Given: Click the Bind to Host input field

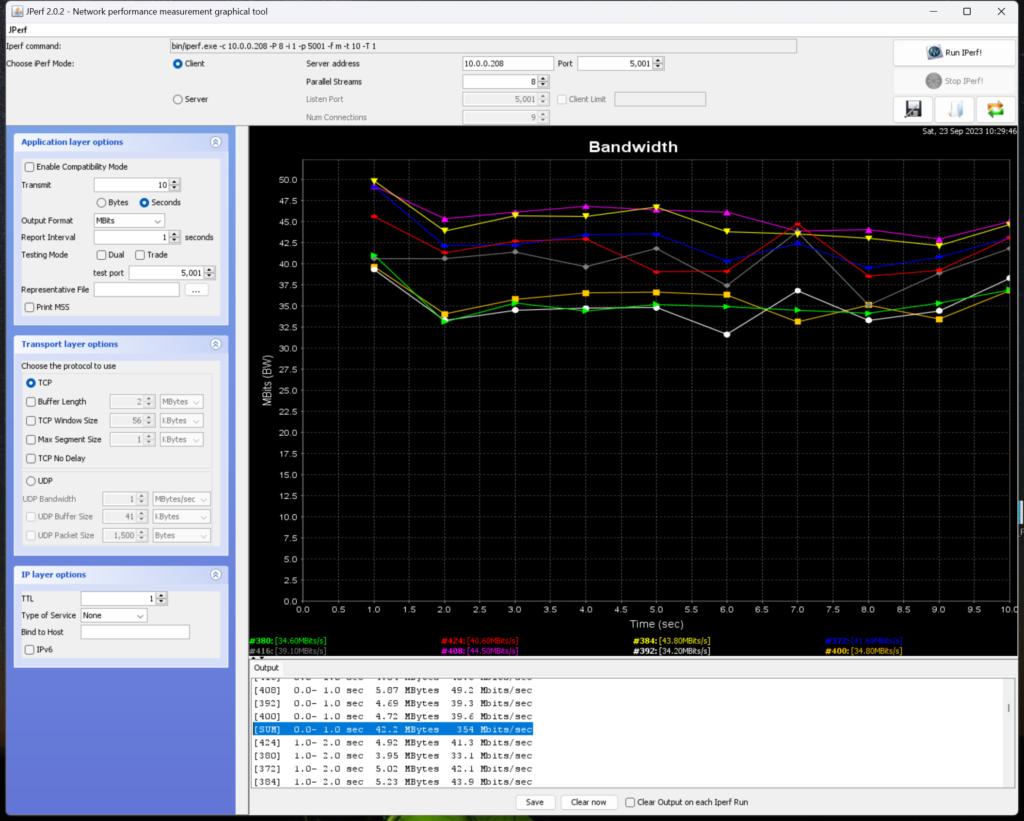Looking at the screenshot, I should 135,632.
